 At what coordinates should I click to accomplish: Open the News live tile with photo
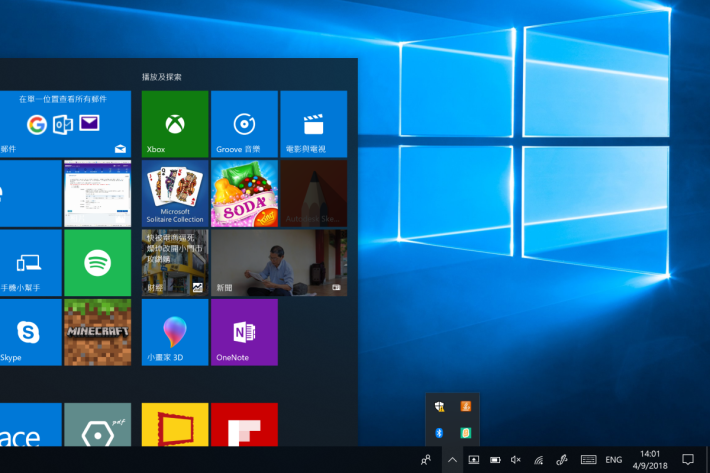point(279,263)
